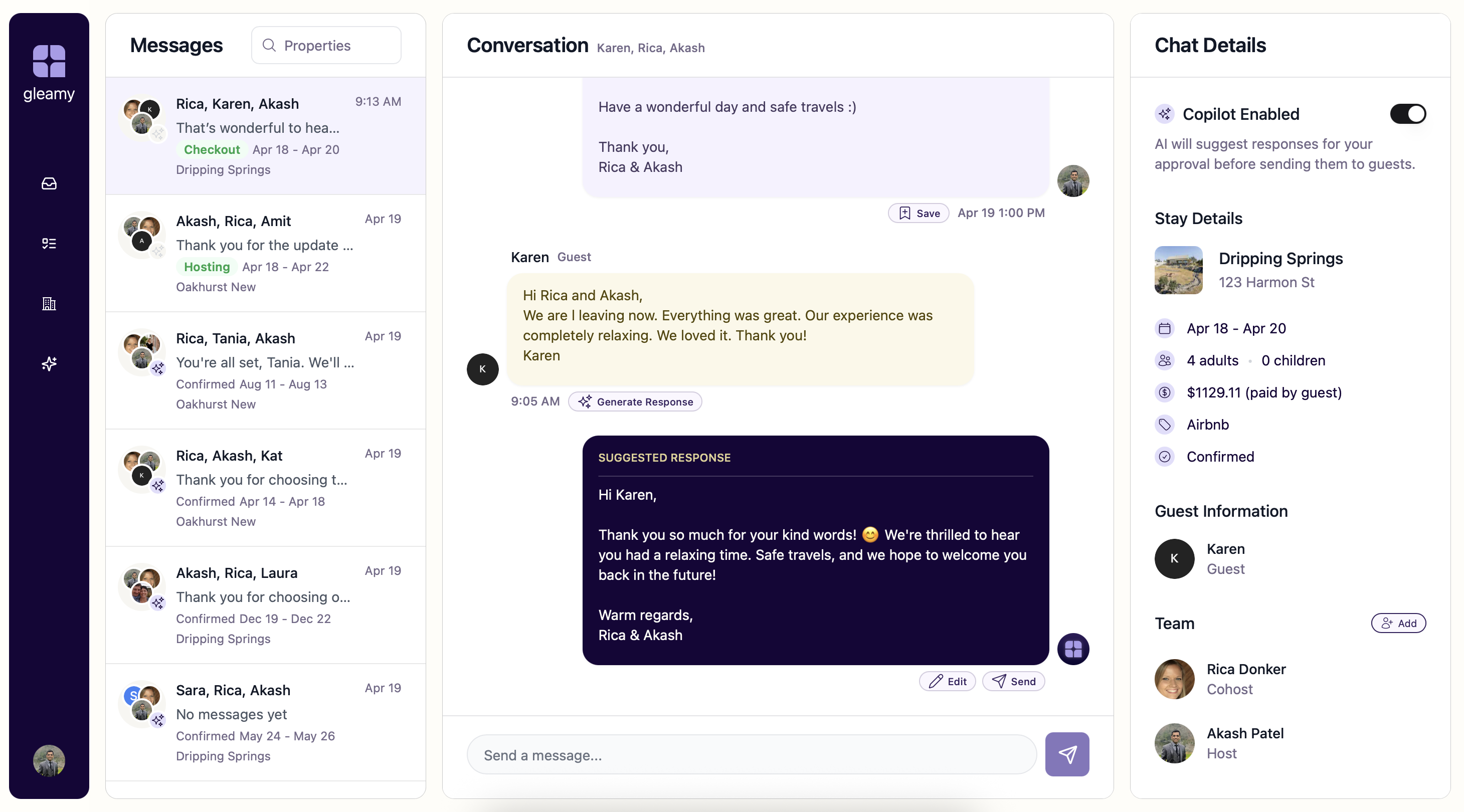Click the copilot sparkle icon next to Copilot Enabled
This screenshot has width=1464, height=812.
point(1165,114)
